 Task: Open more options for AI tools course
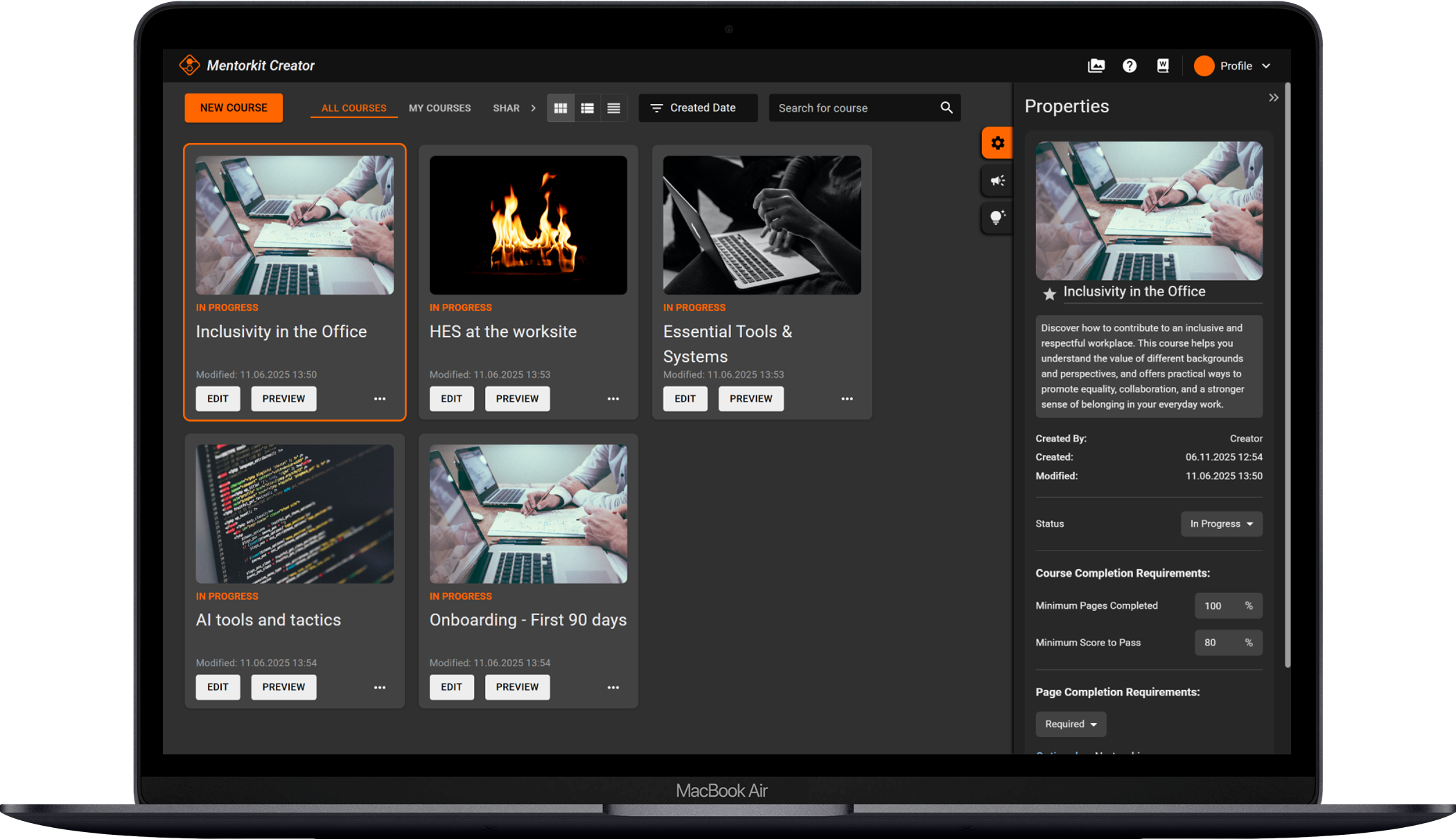pyautogui.click(x=380, y=688)
